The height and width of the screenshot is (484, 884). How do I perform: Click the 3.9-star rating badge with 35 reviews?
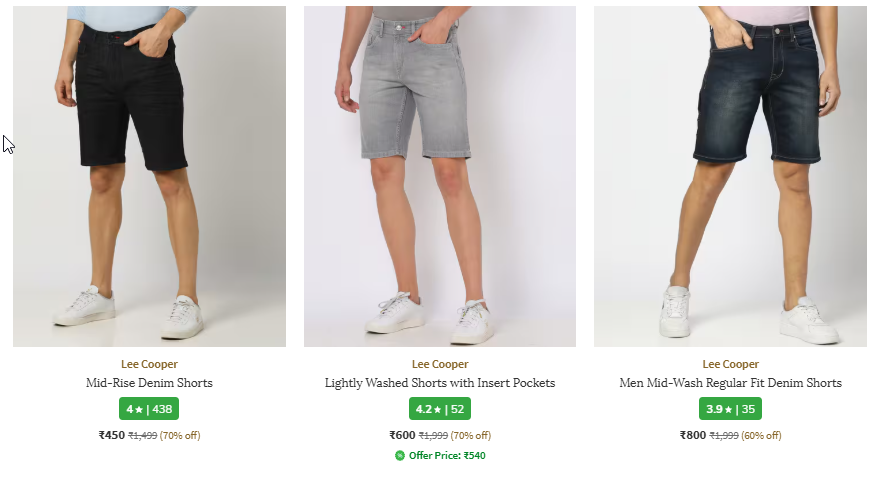click(x=730, y=409)
